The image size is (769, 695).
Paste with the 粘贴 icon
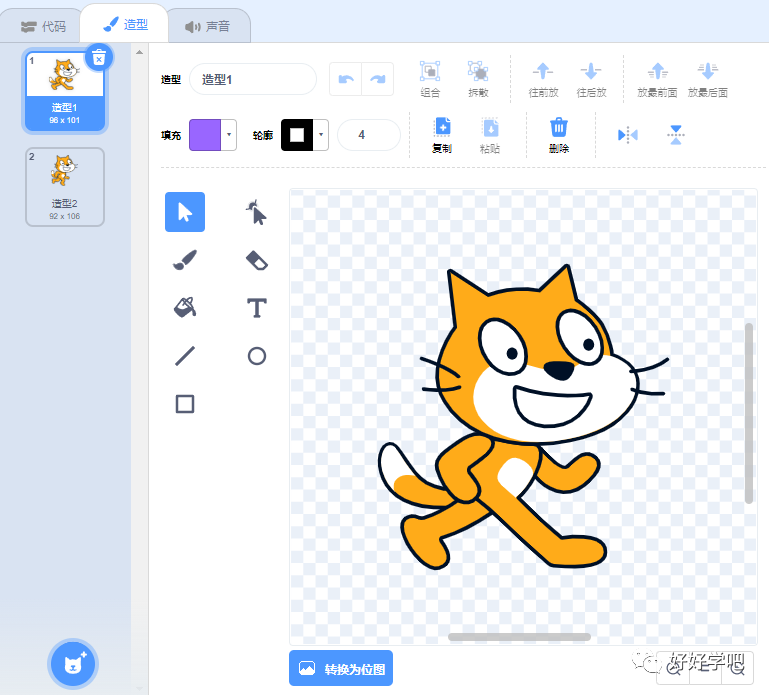(490, 135)
